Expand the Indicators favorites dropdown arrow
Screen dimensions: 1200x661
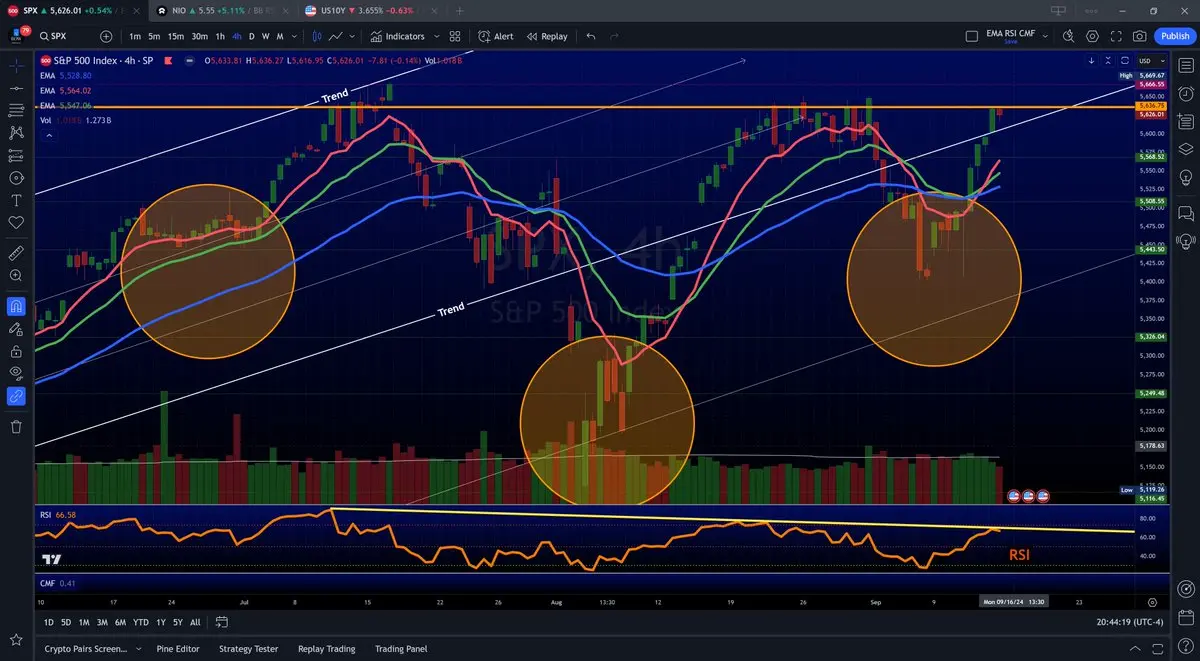coord(436,36)
